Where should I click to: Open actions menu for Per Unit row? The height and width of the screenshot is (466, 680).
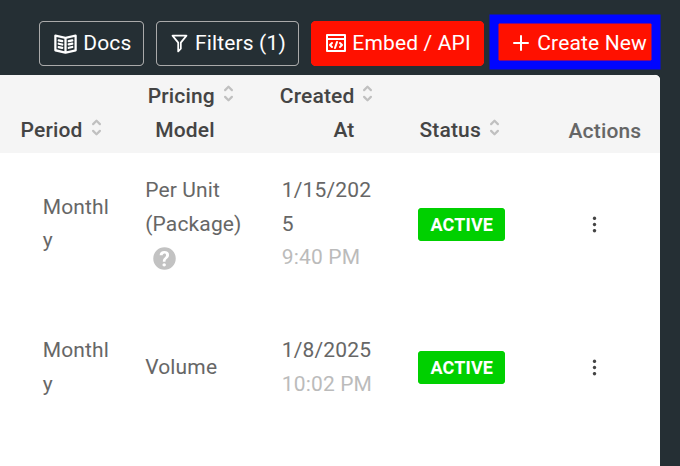tap(594, 225)
